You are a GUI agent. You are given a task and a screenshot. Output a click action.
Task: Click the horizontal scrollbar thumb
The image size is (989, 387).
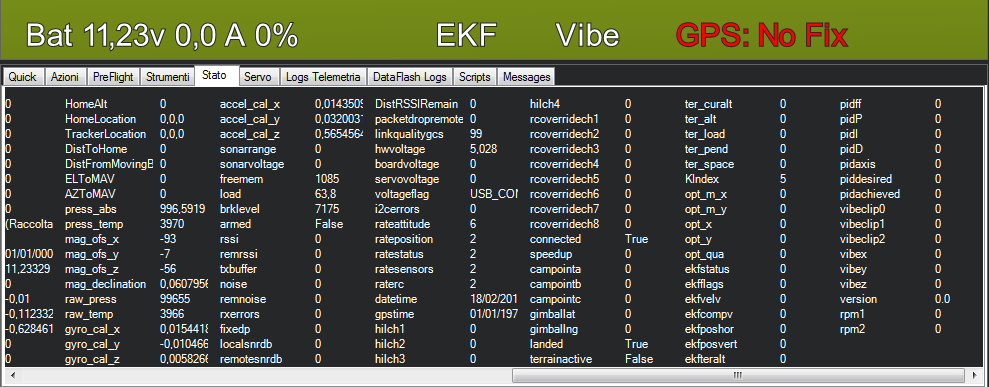pyautogui.click(x=739, y=376)
